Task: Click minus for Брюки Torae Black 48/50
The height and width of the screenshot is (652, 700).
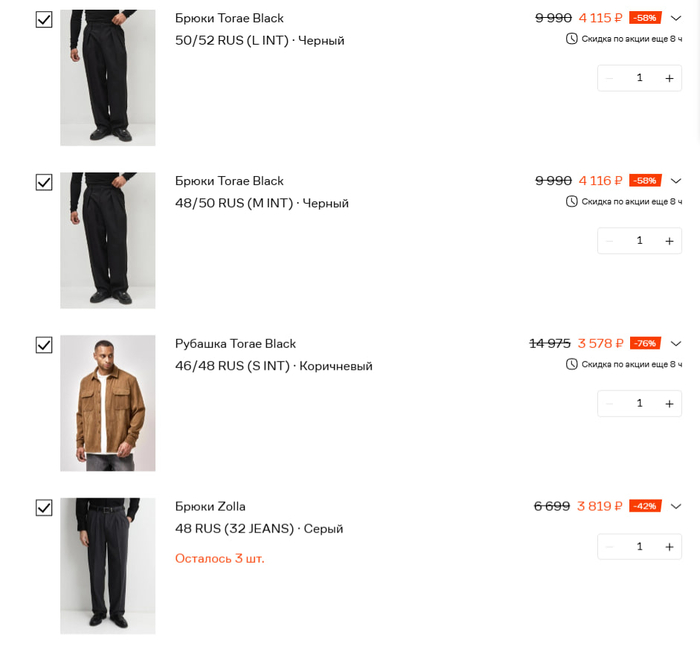Action: click(x=609, y=241)
